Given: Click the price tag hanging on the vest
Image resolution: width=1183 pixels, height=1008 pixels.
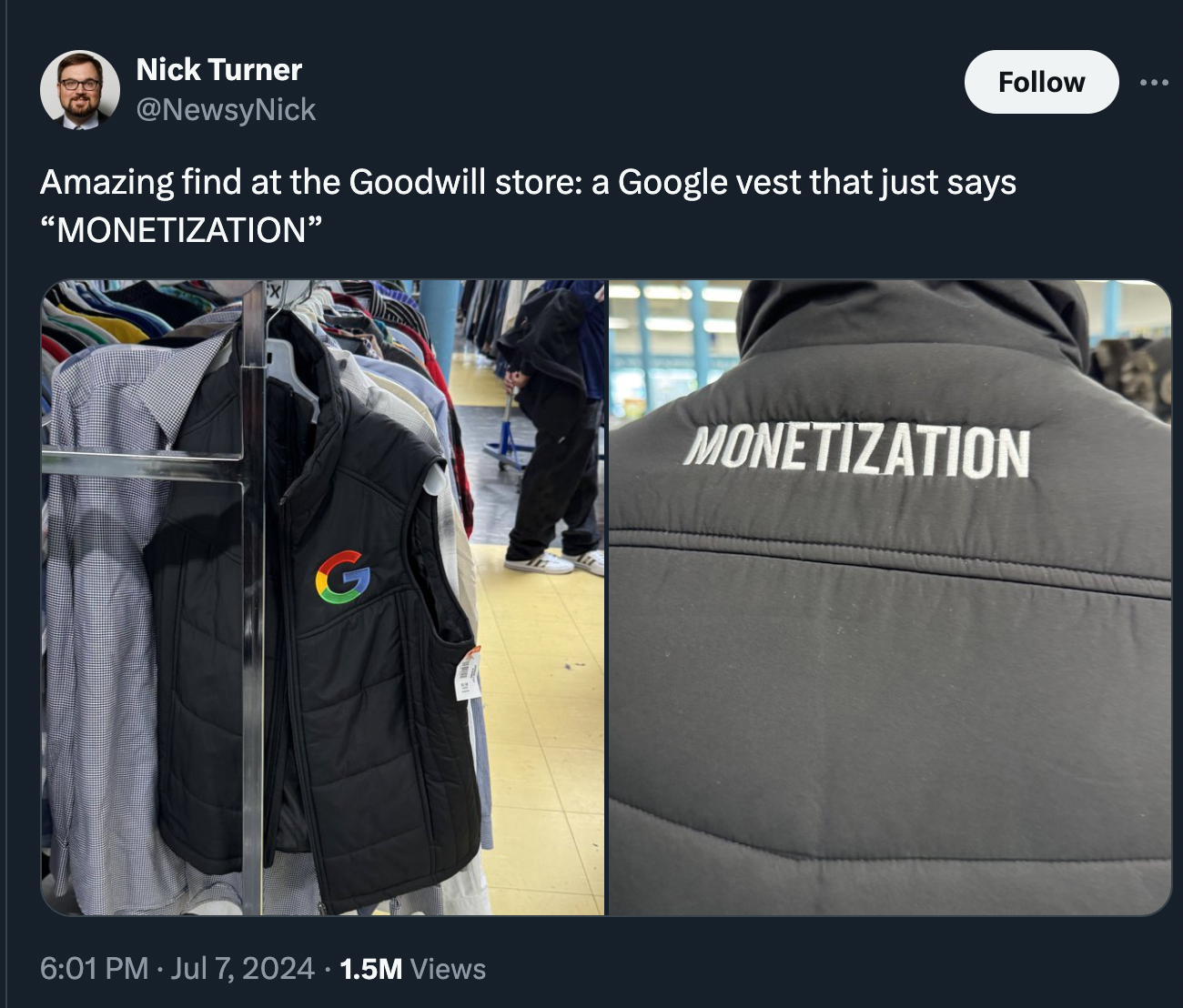Looking at the screenshot, I should point(468,673).
